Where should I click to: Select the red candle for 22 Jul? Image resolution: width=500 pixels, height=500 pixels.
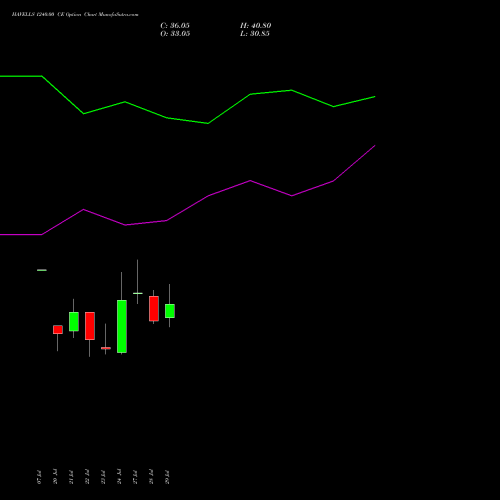90,326
